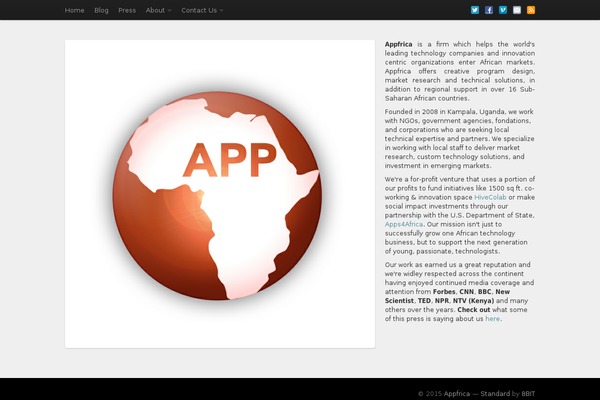Click the 'here' press link
This screenshot has height=400, width=600.
pos(492,319)
